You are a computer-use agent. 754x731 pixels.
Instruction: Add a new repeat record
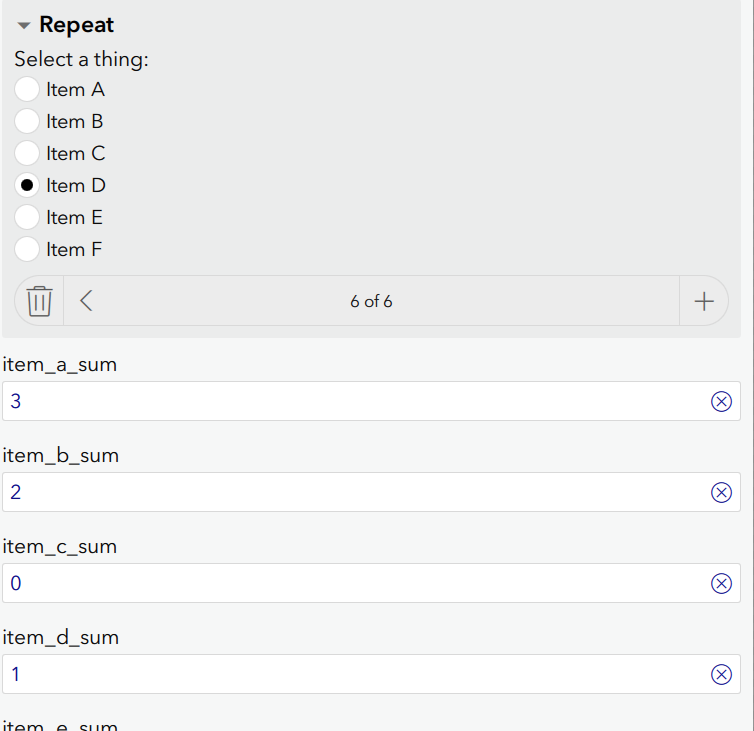[704, 301]
